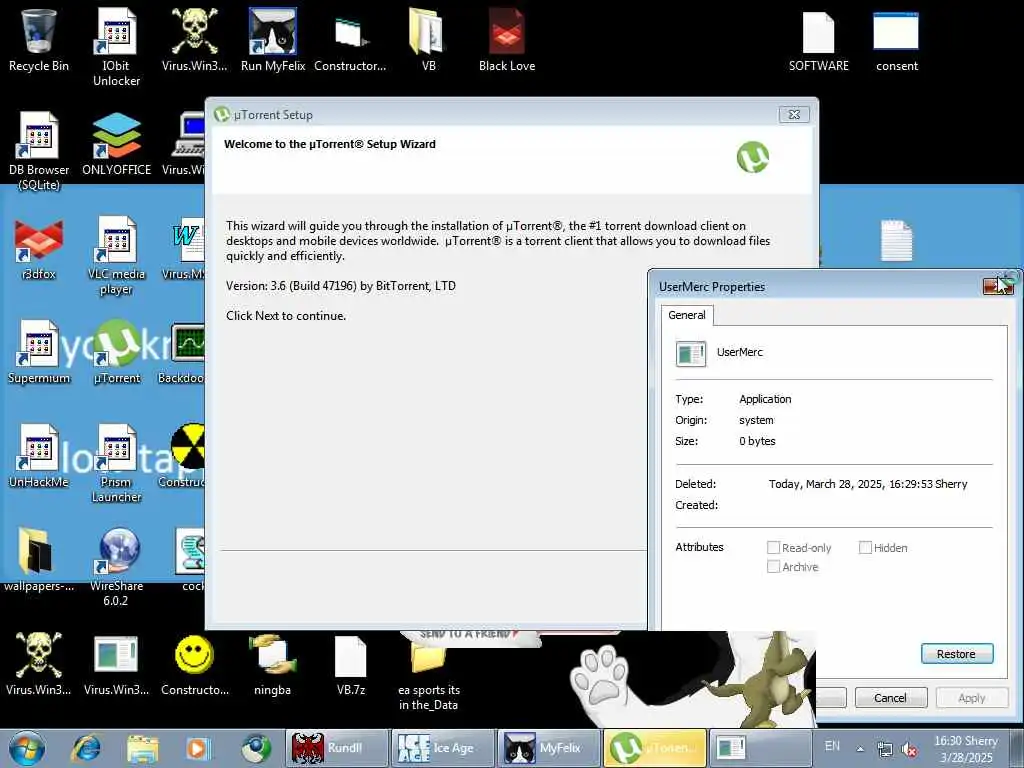
Task: Select the Run MyFelix desktop shortcut
Action: [x=273, y=40]
